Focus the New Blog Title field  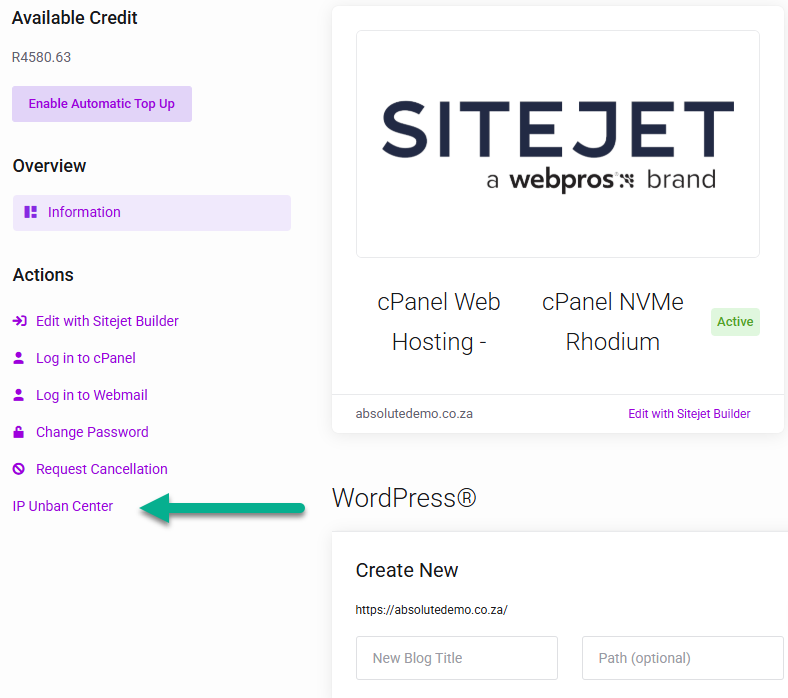[x=457, y=658]
